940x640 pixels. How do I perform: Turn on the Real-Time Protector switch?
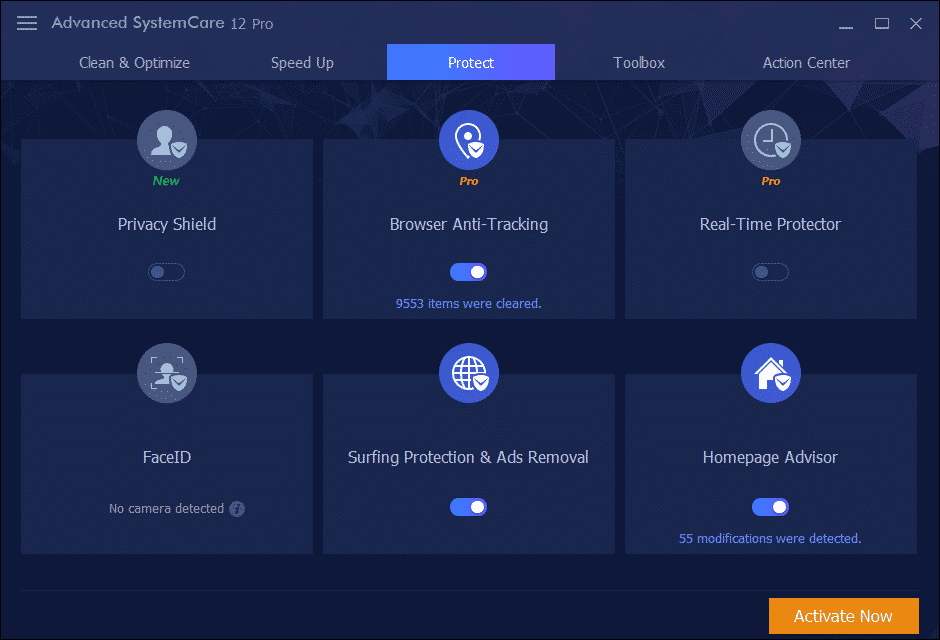770,272
